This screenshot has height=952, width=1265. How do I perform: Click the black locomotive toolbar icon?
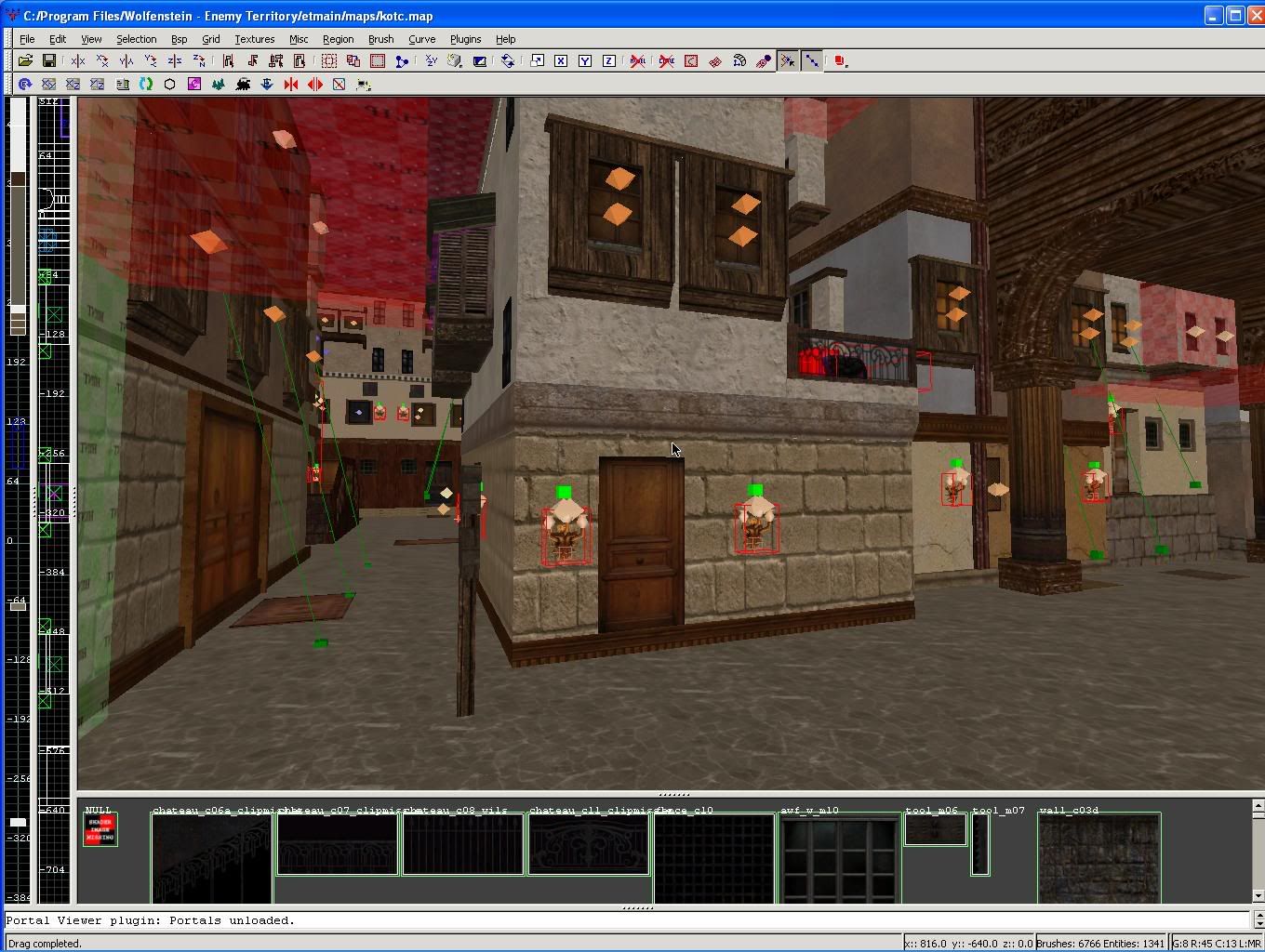[243, 85]
